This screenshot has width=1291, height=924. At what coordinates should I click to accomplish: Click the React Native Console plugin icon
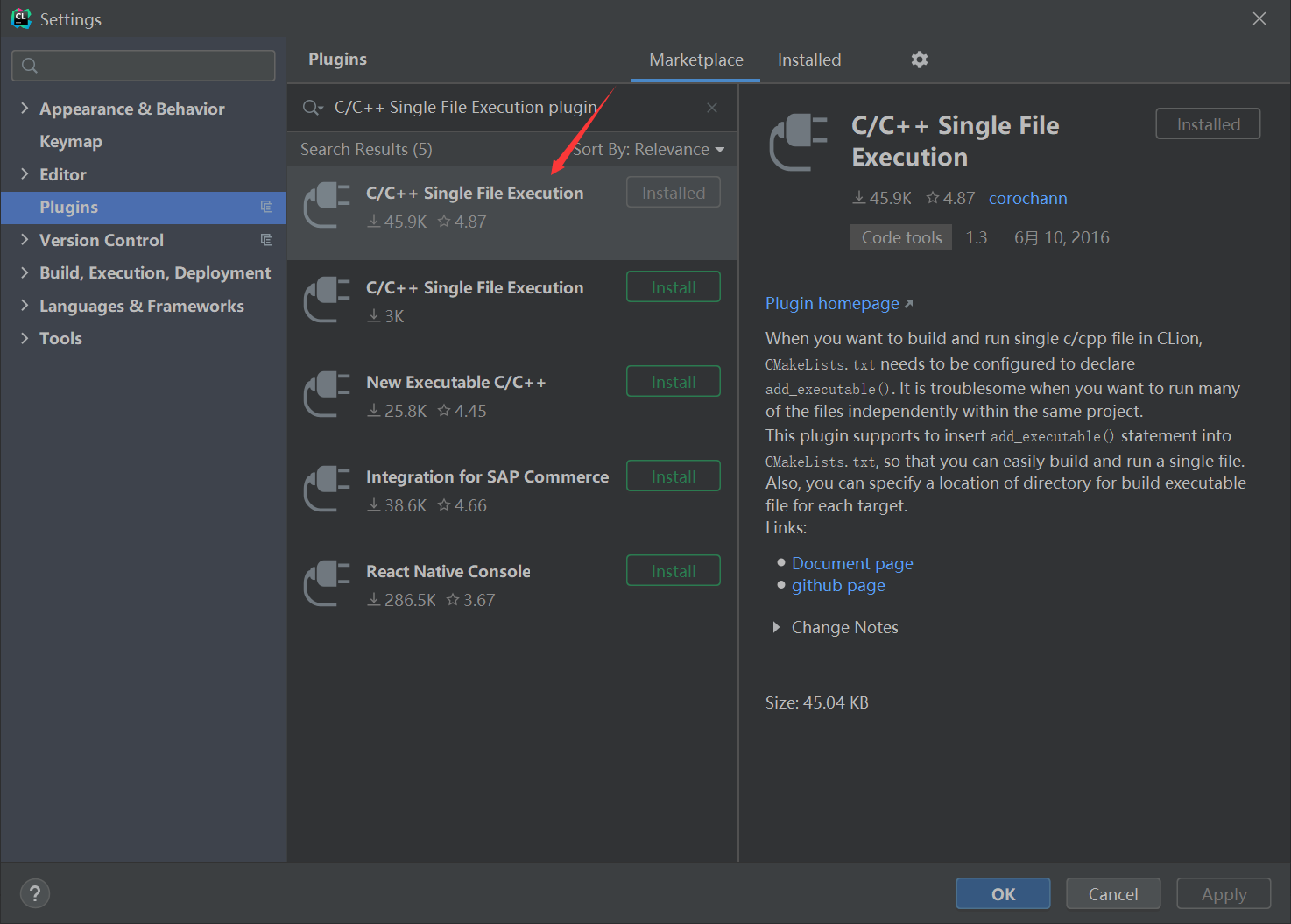tap(327, 582)
